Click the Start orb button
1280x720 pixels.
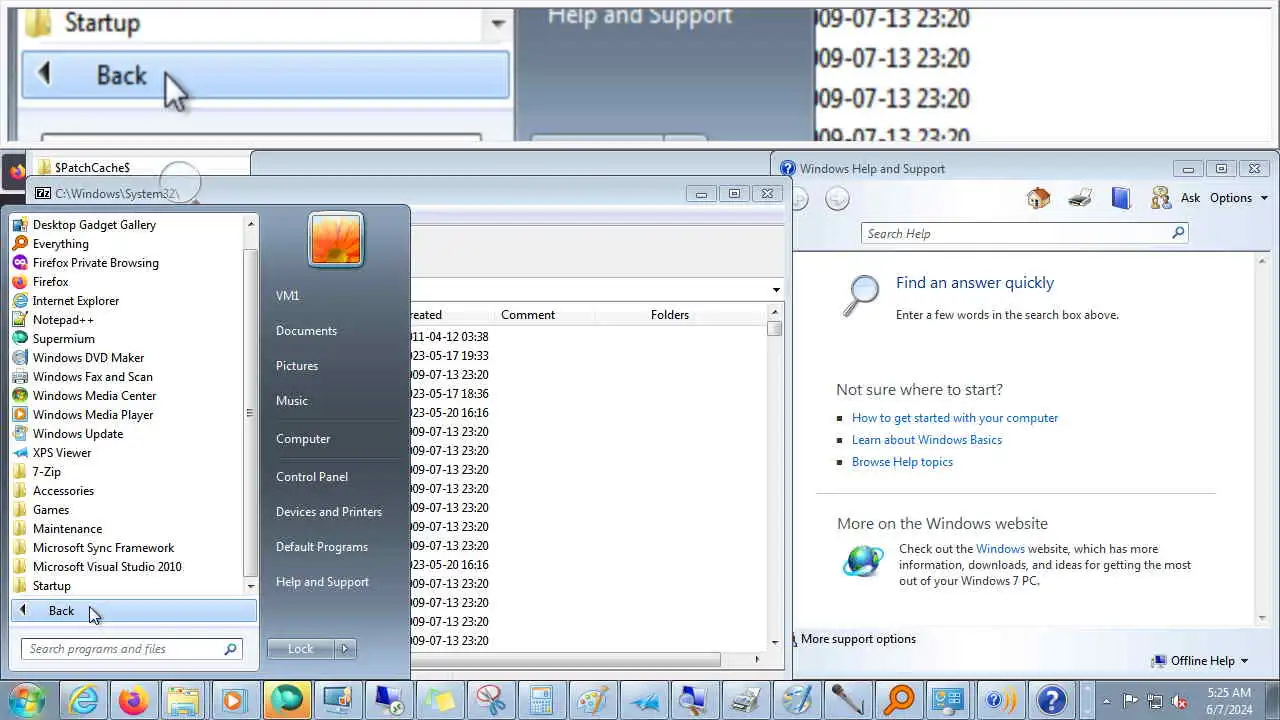coord(27,700)
